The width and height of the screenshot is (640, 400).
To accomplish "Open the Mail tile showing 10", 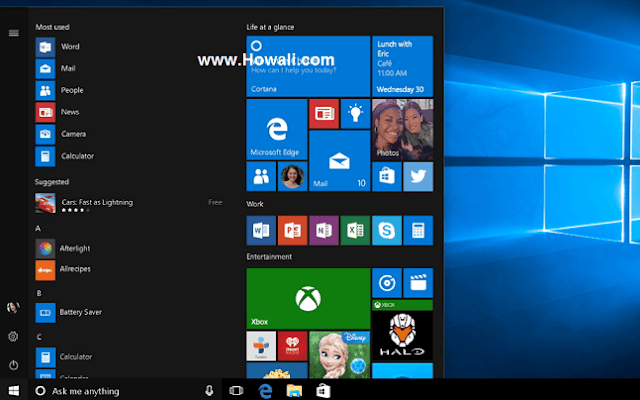I will [x=340, y=161].
